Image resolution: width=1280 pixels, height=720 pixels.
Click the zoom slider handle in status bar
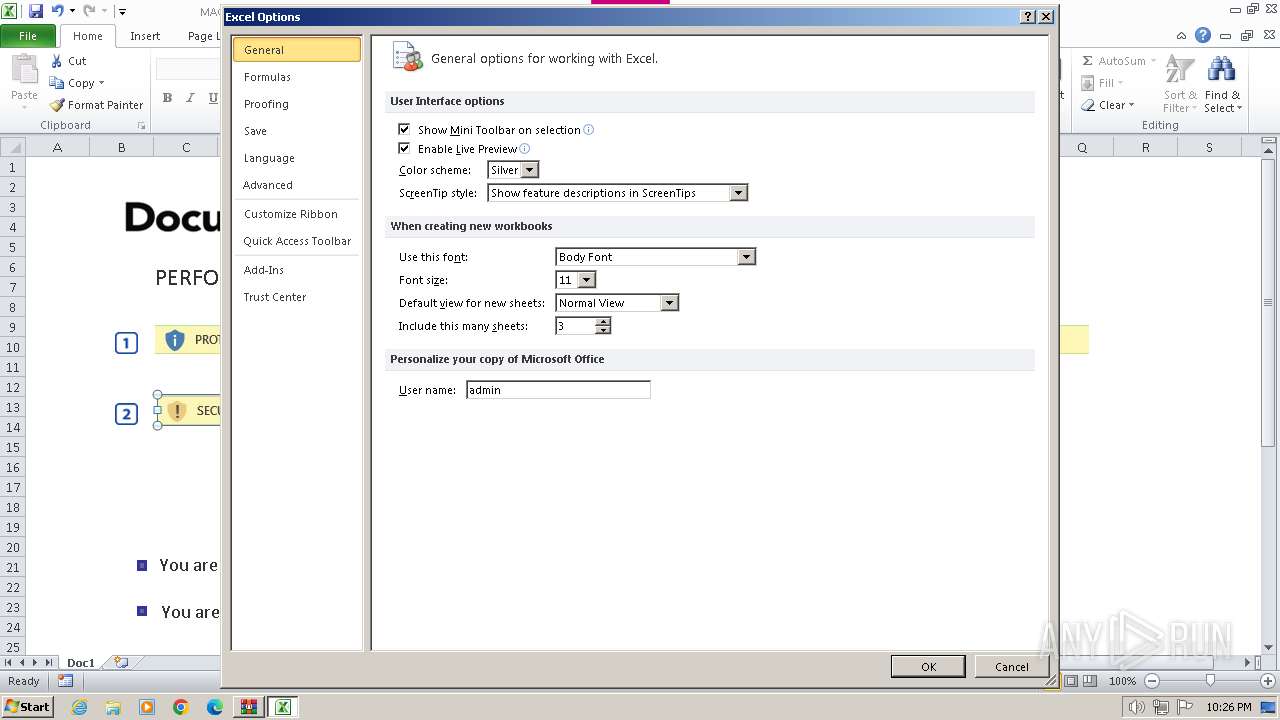pos(1210,681)
